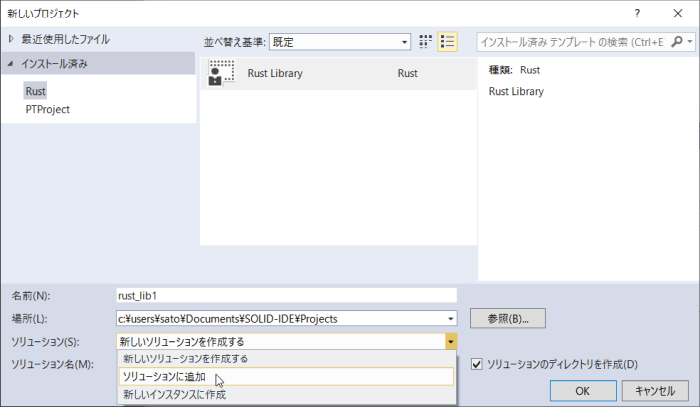Collapse the installed templates node

point(11,63)
